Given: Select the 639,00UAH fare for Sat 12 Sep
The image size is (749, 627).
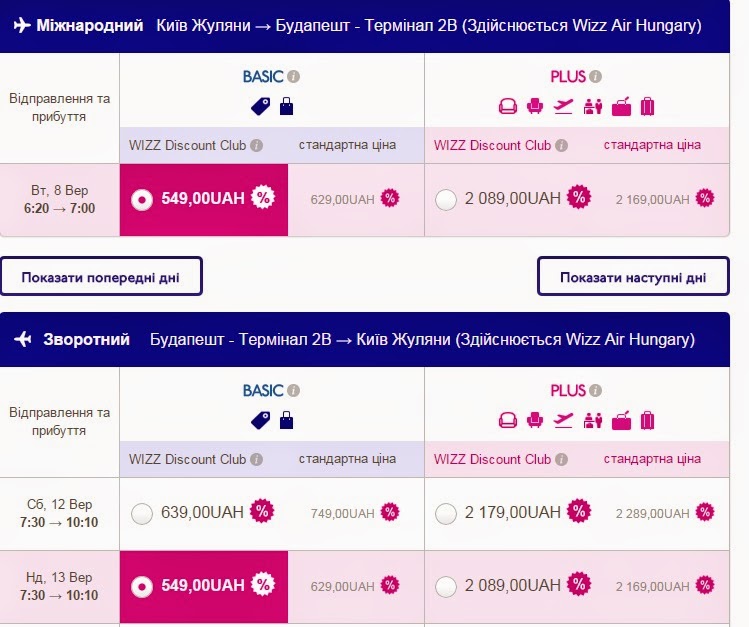Looking at the screenshot, I should tap(142, 514).
